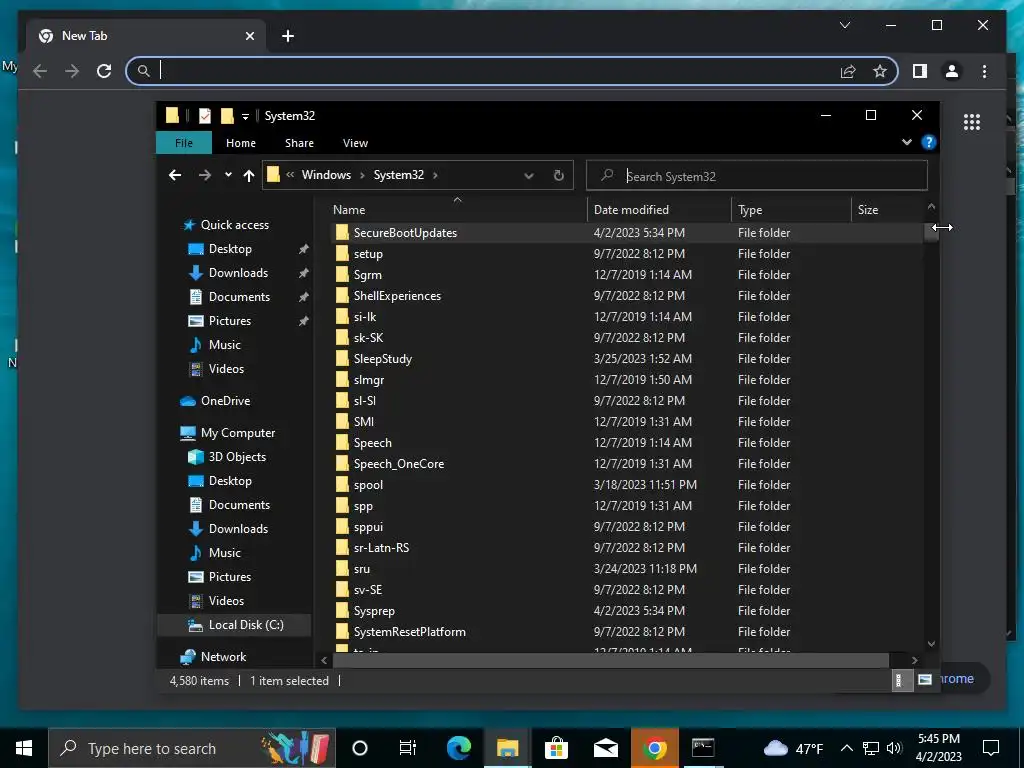Open the Windows Start menu
The image size is (1024, 768).
pos(24,748)
